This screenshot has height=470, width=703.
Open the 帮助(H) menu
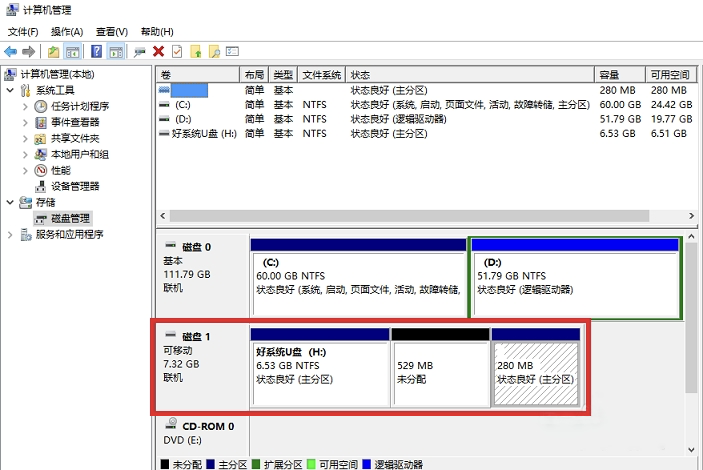[x=157, y=32]
